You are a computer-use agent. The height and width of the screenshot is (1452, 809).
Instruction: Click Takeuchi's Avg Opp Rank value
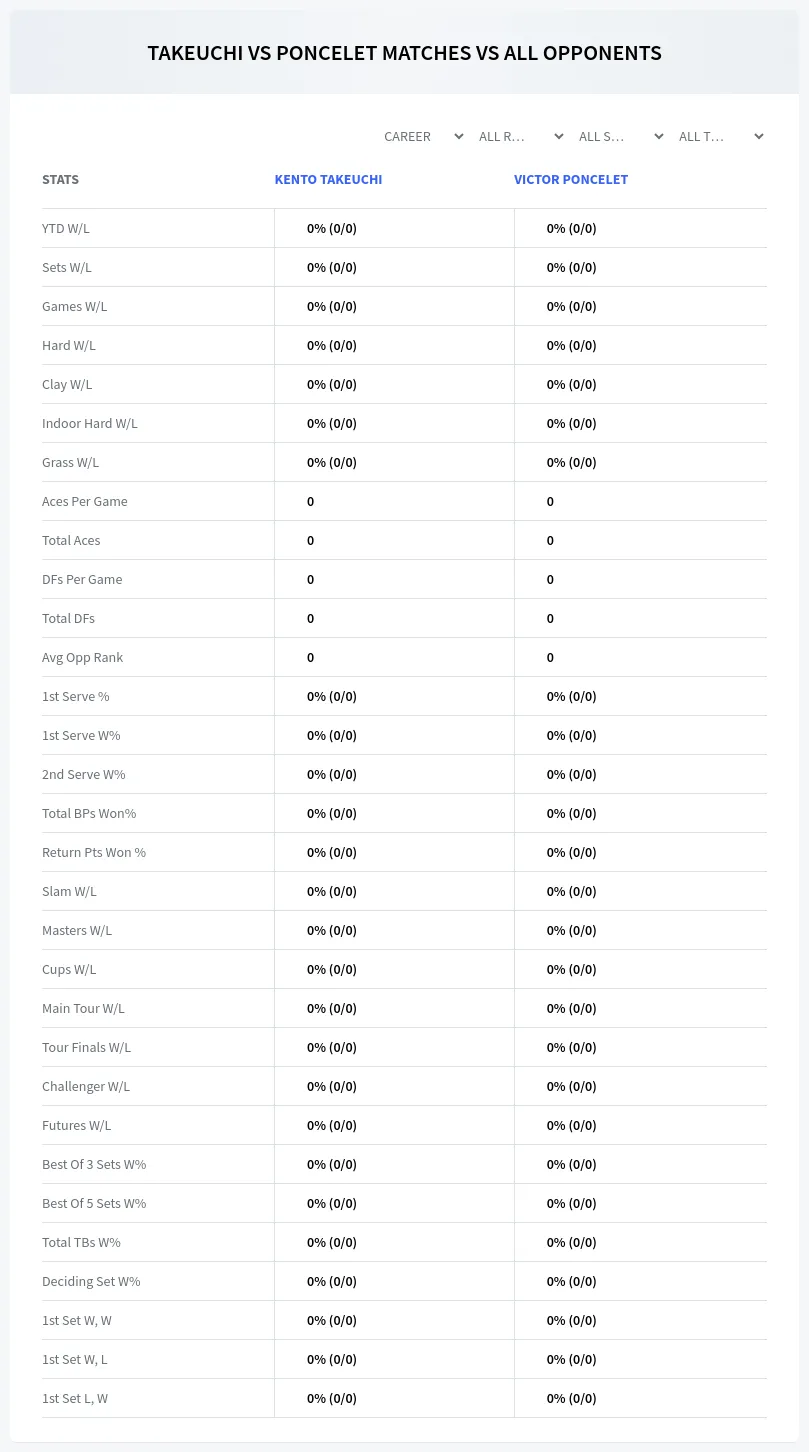(310, 657)
